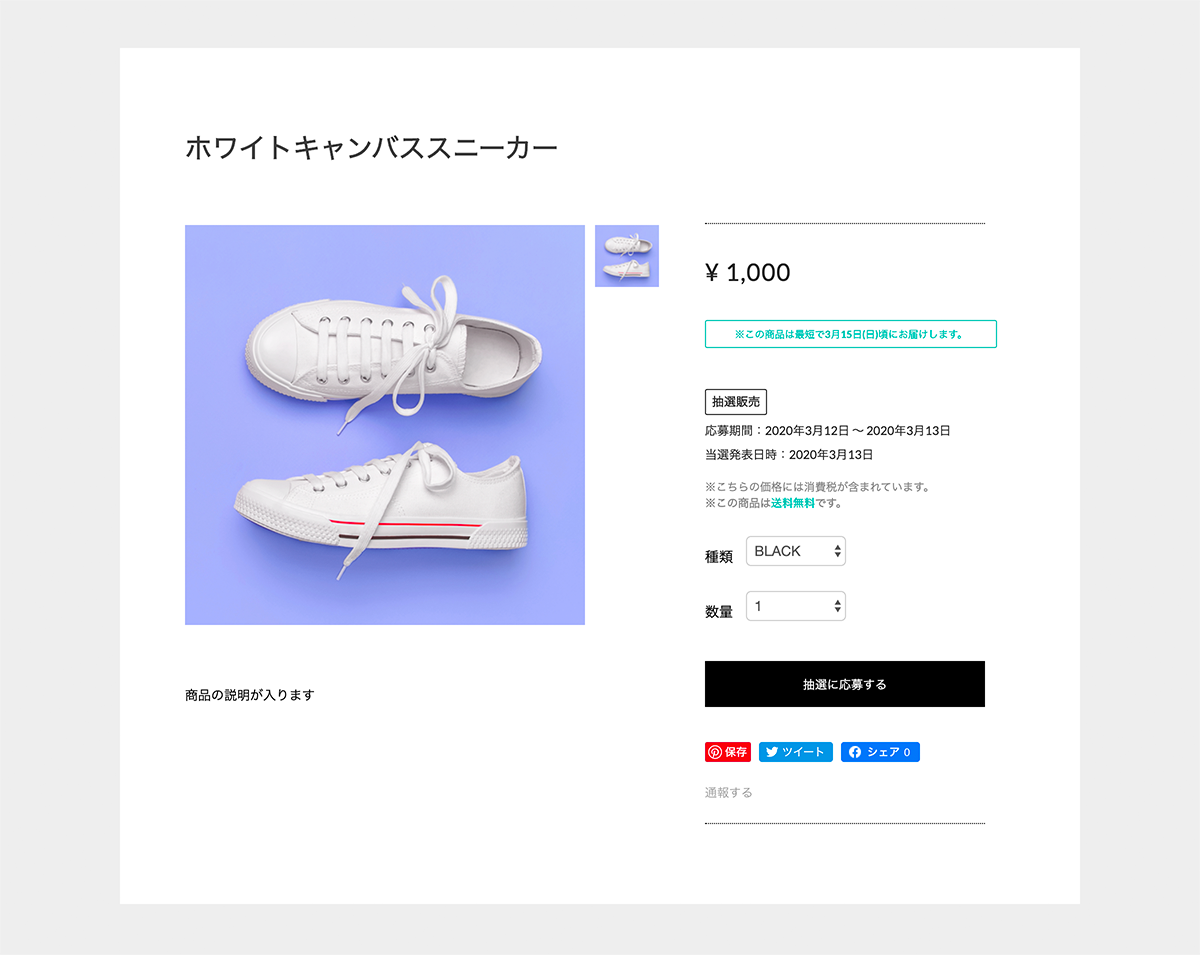
Task: Save to Pinterest with 保存 button
Action: coord(728,752)
